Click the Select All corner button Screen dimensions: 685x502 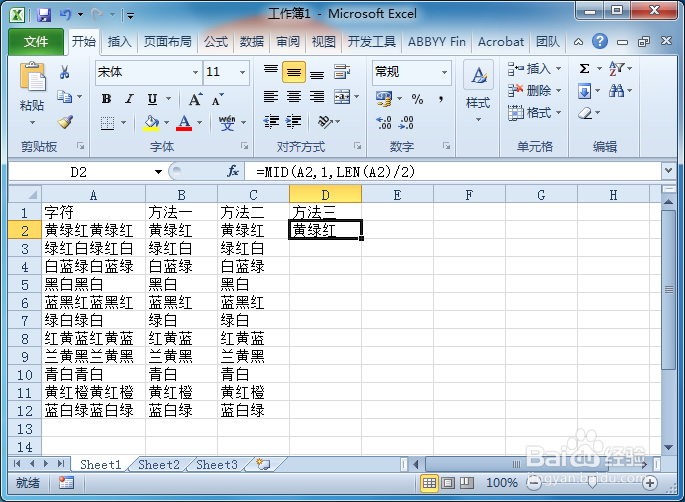(25, 194)
